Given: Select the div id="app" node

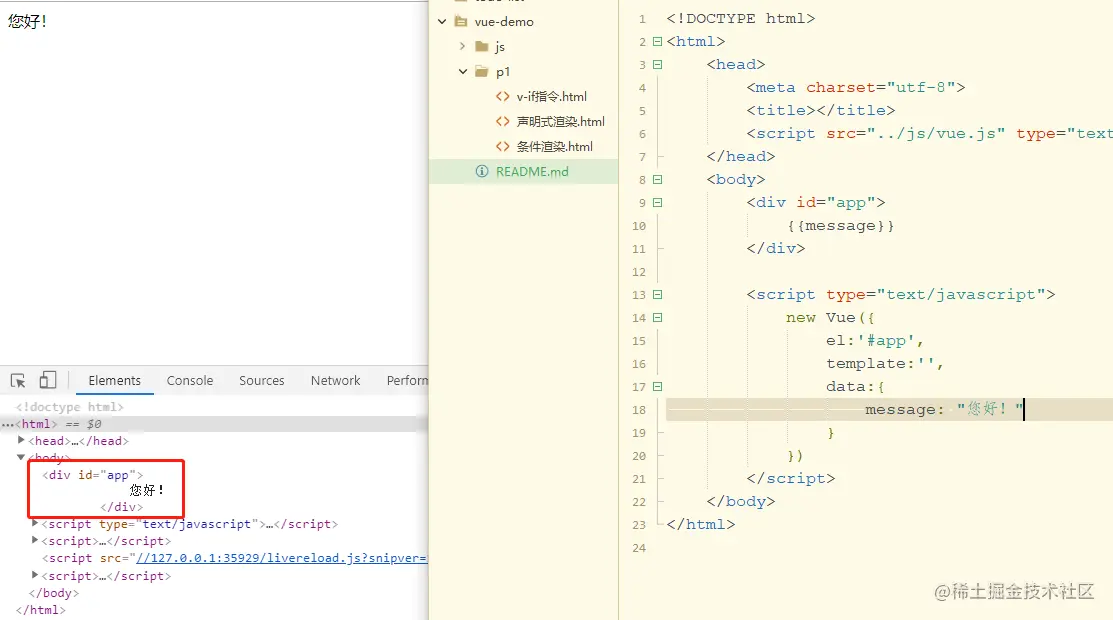Looking at the screenshot, I should tap(92, 475).
